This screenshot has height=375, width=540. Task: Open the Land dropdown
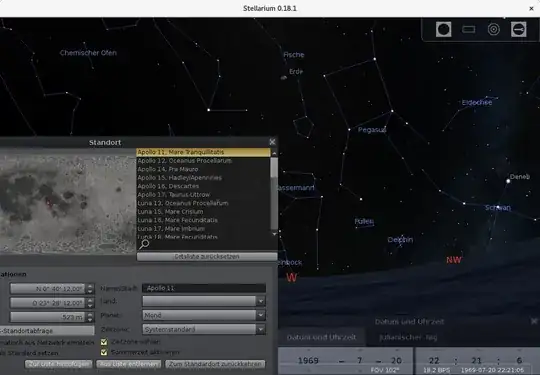point(204,301)
